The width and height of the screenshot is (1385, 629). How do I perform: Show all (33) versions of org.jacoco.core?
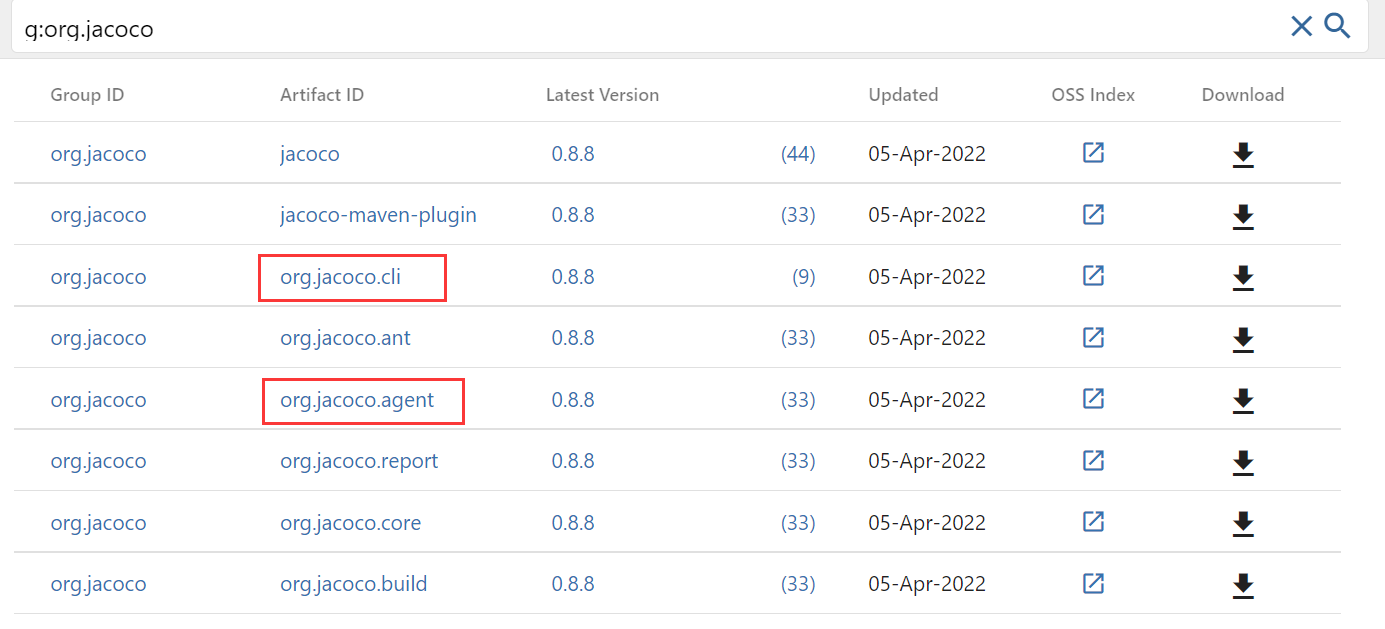point(798,523)
